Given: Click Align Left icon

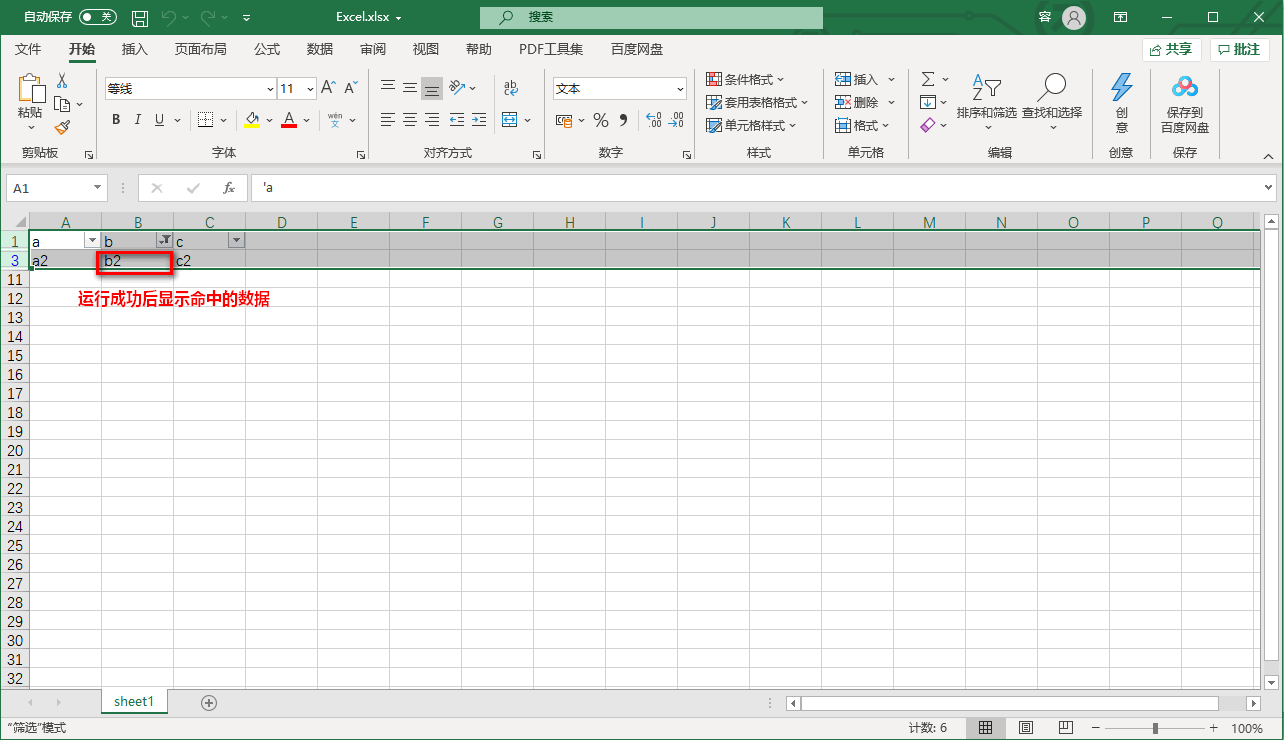Looking at the screenshot, I should [388, 120].
